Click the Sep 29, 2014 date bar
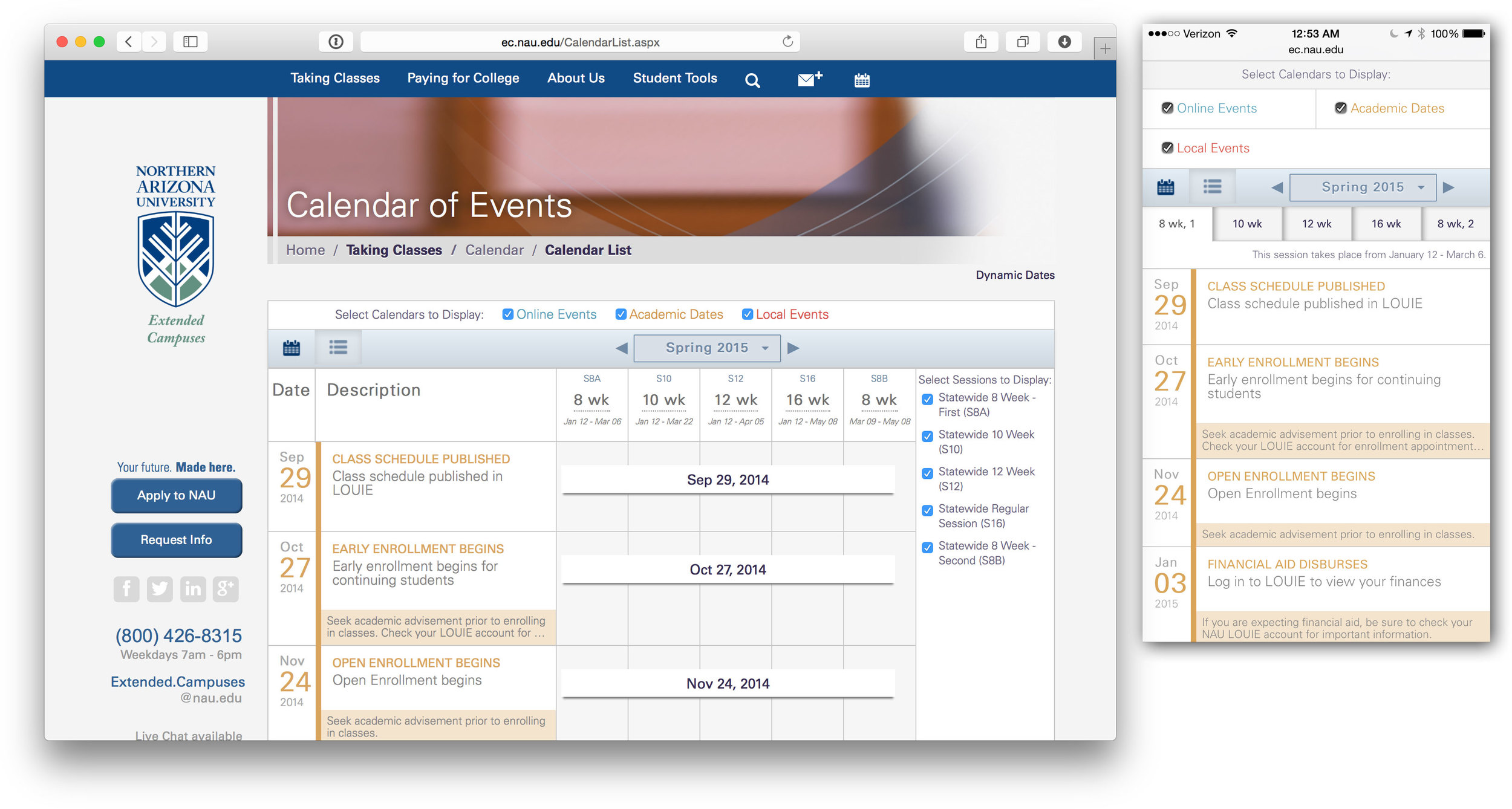The height and width of the screenshot is (809, 1512). click(728, 480)
